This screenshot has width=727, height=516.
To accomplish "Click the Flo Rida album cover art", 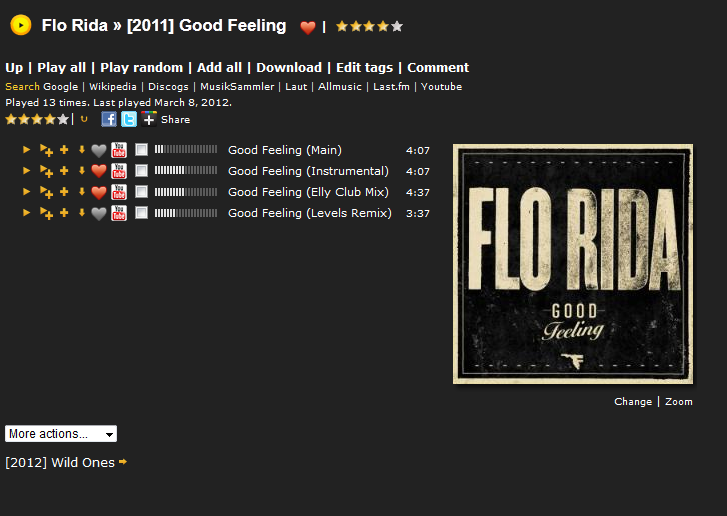I will [x=573, y=263].
